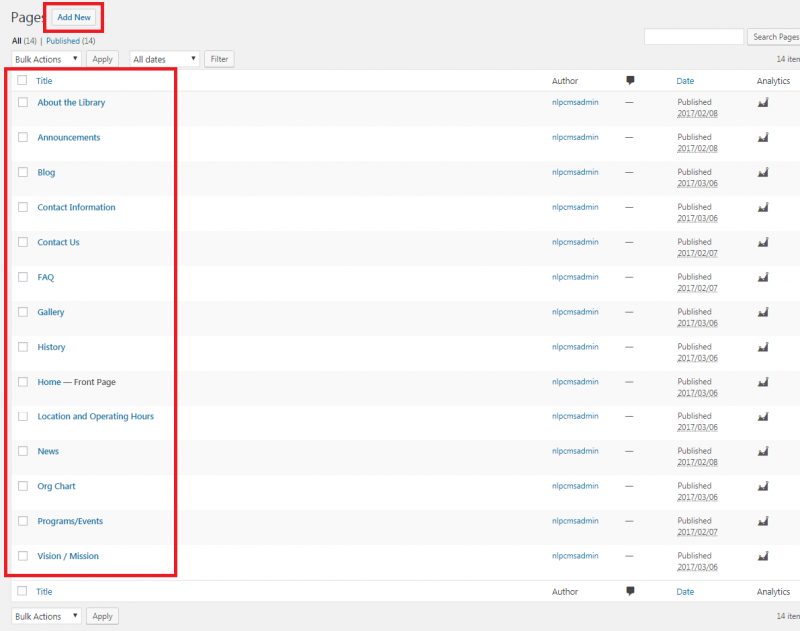Open Location and Operating Hours page
This screenshot has width=800, height=631.
click(95, 416)
